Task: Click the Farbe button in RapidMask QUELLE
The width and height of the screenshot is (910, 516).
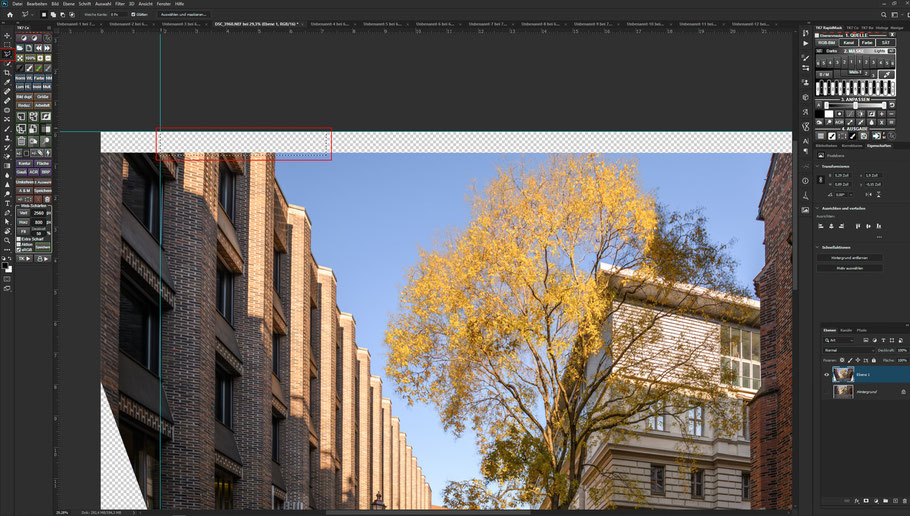Action: click(x=867, y=42)
